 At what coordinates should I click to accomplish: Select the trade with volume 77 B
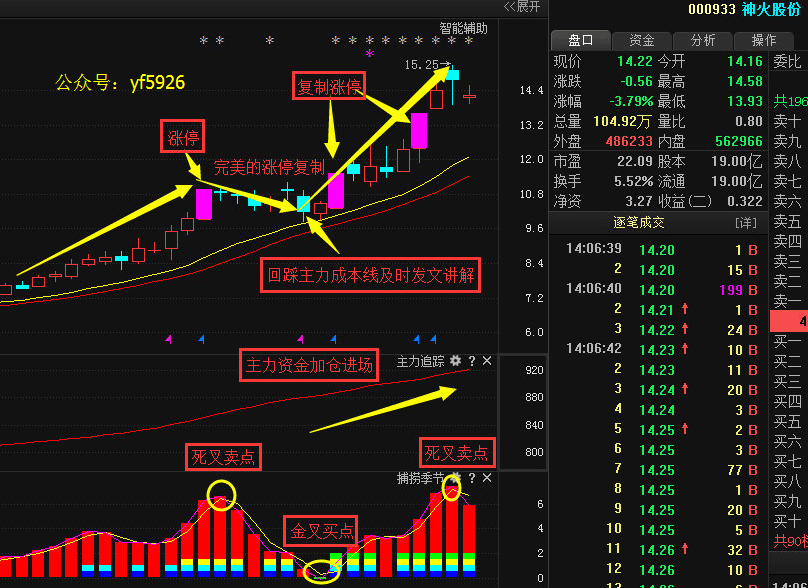pos(742,470)
